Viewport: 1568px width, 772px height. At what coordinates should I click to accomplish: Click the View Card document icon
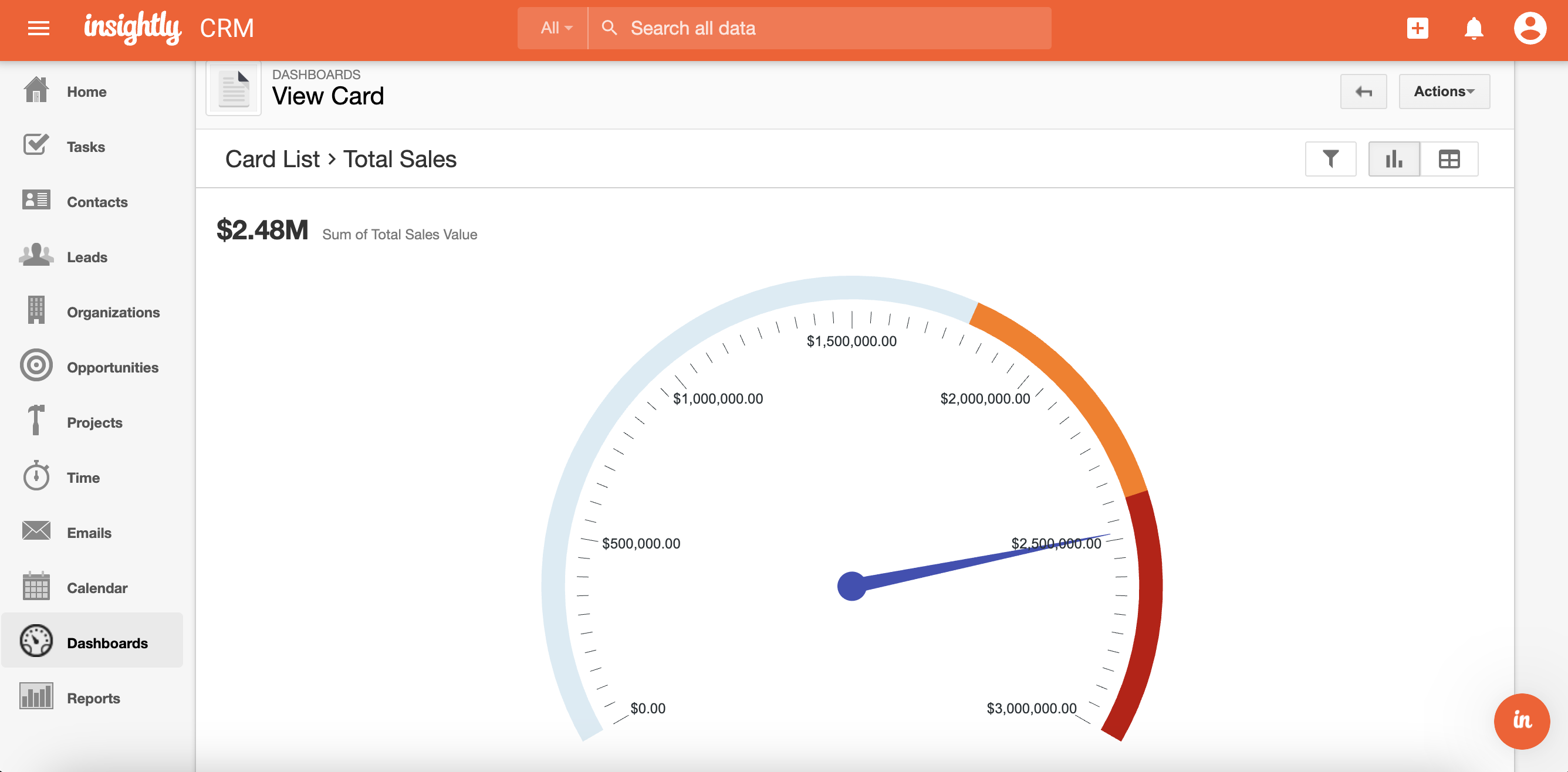[234, 89]
